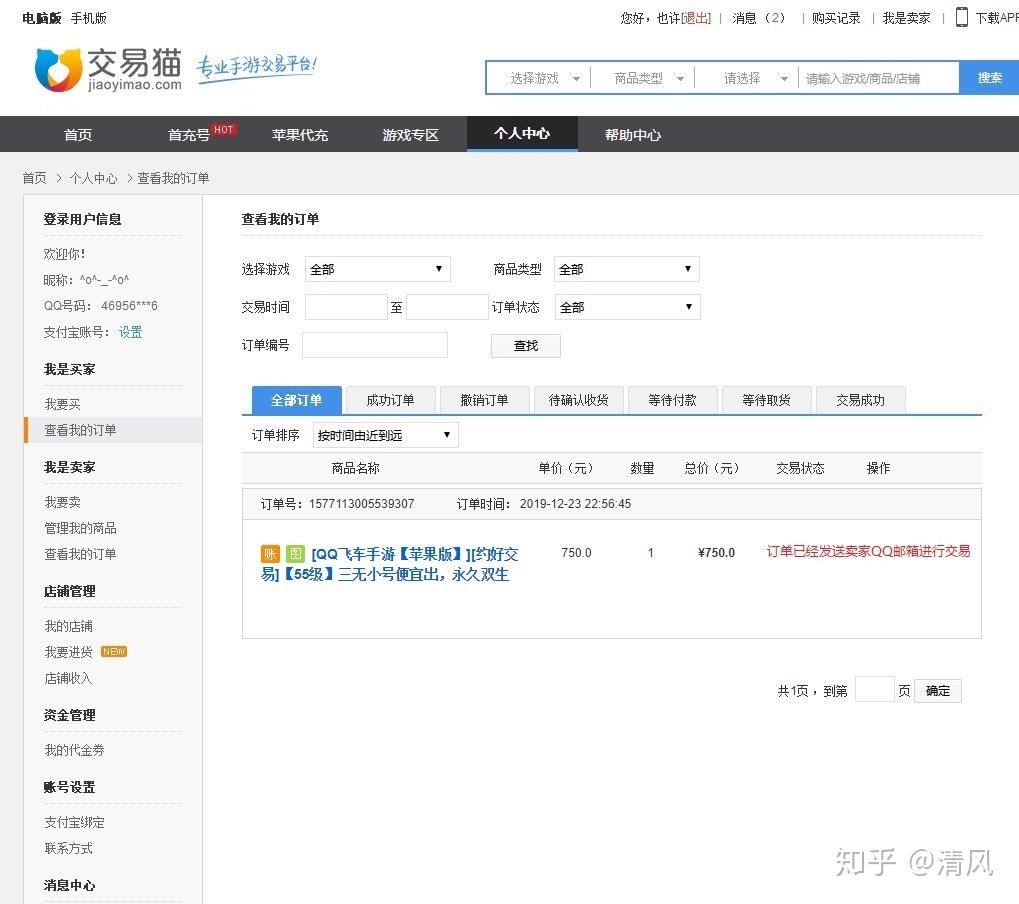Image resolution: width=1019 pixels, height=904 pixels.
Task: Open the 选择游戏 filter dropdown set to 全部
Action: click(377, 269)
